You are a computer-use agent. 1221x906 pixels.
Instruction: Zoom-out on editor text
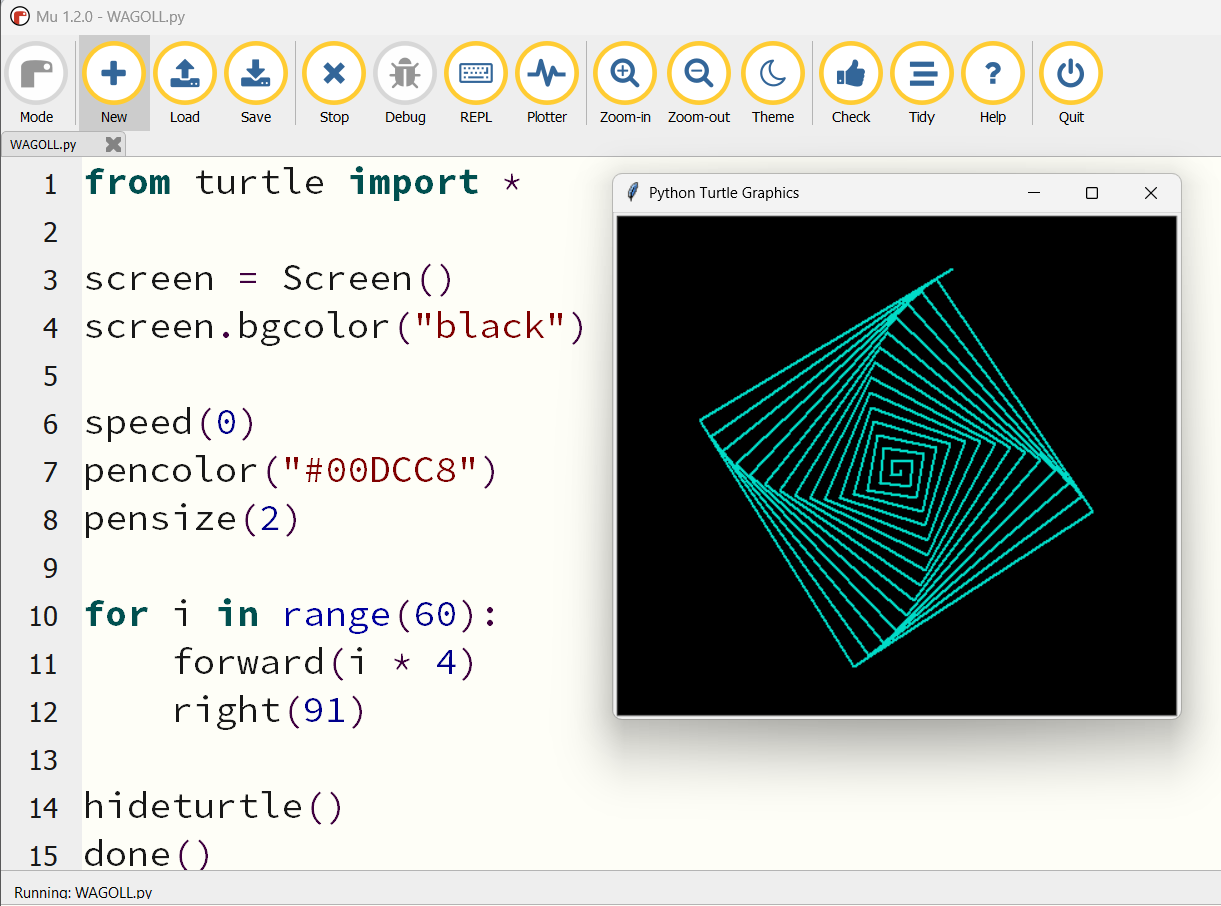click(699, 84)
